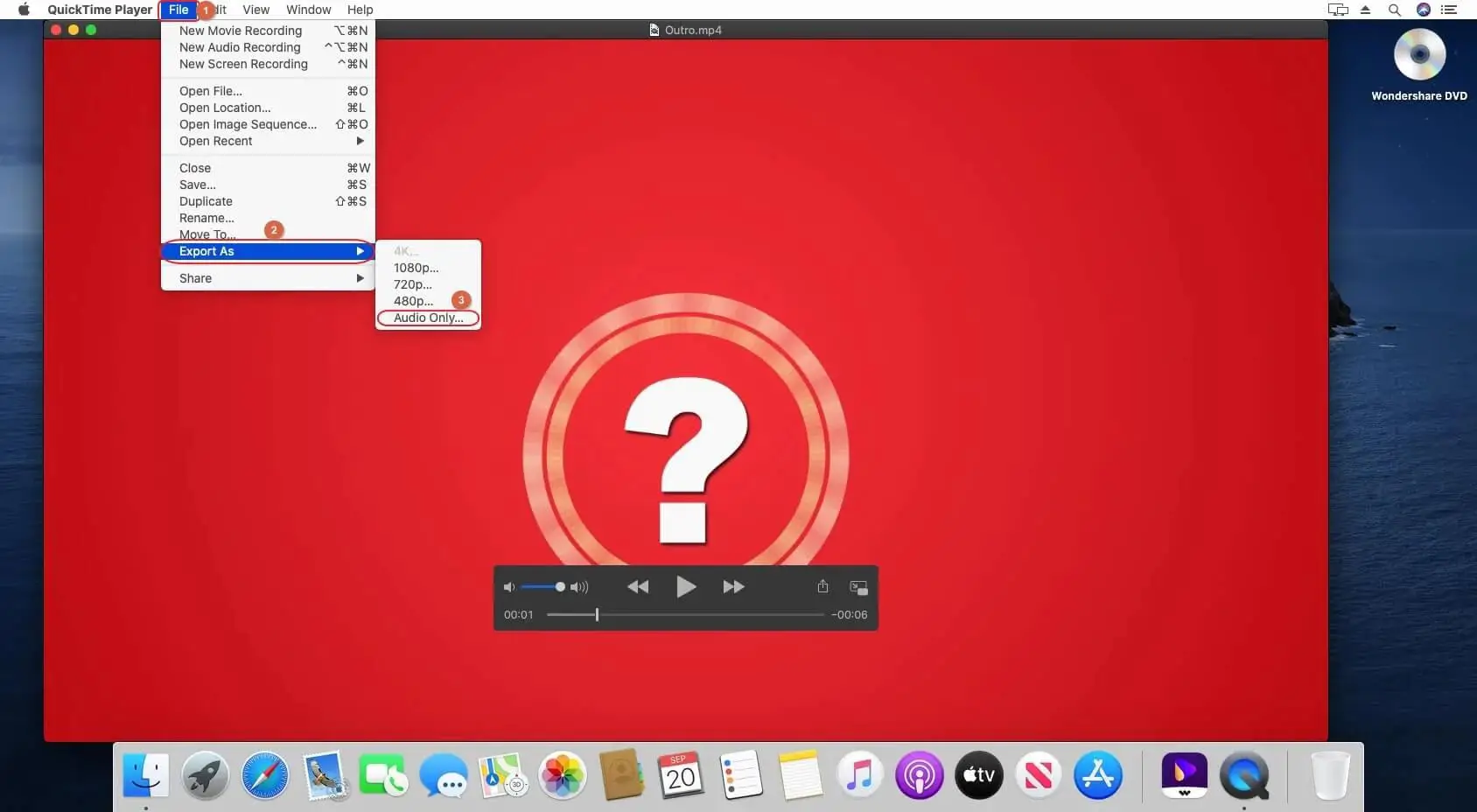The width and height of the screenshot is (1477, 812).
Task: Open the Help menu
Action: click(x=360, y=10)
